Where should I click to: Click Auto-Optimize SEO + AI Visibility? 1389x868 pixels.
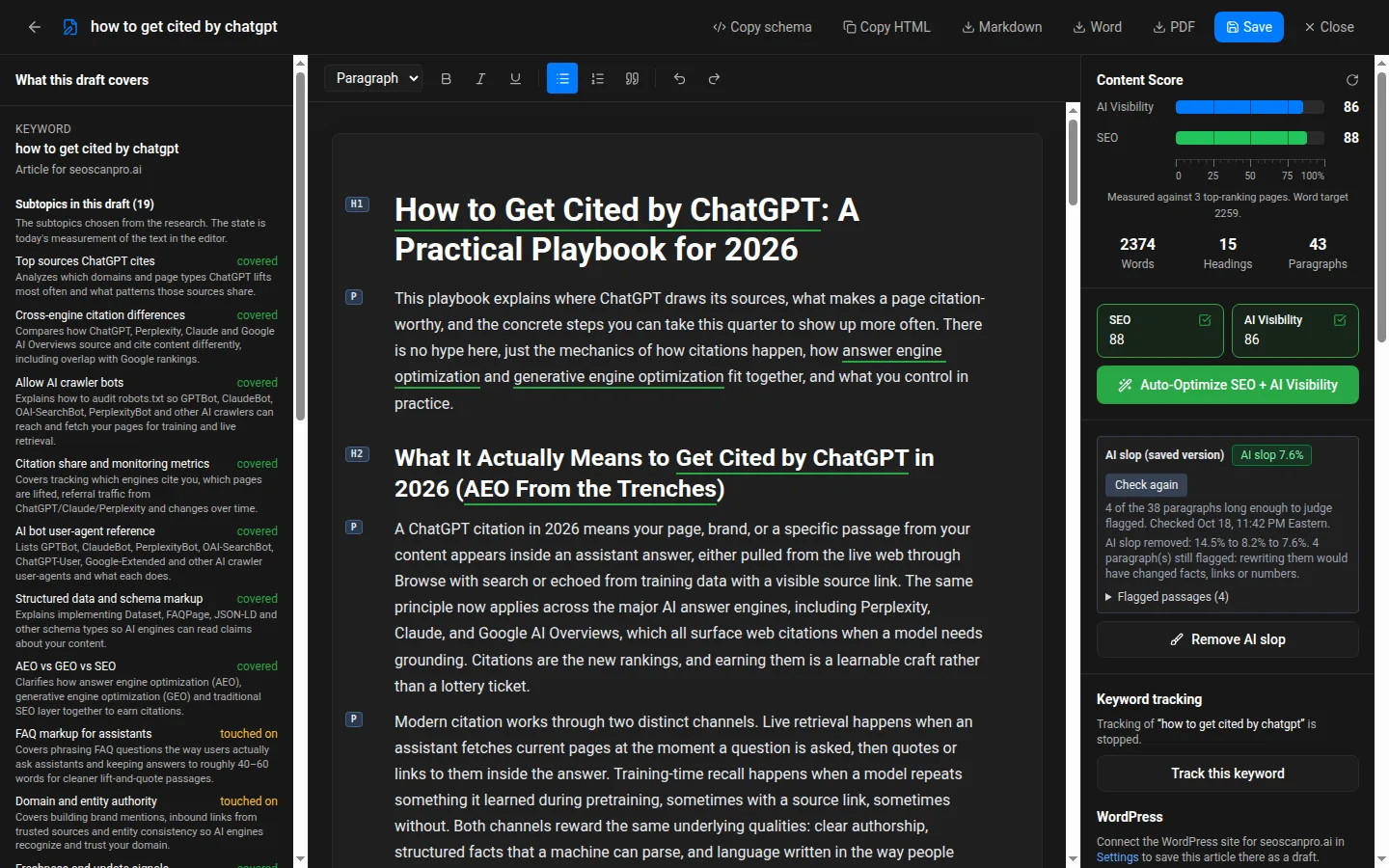pos(1227,385)
